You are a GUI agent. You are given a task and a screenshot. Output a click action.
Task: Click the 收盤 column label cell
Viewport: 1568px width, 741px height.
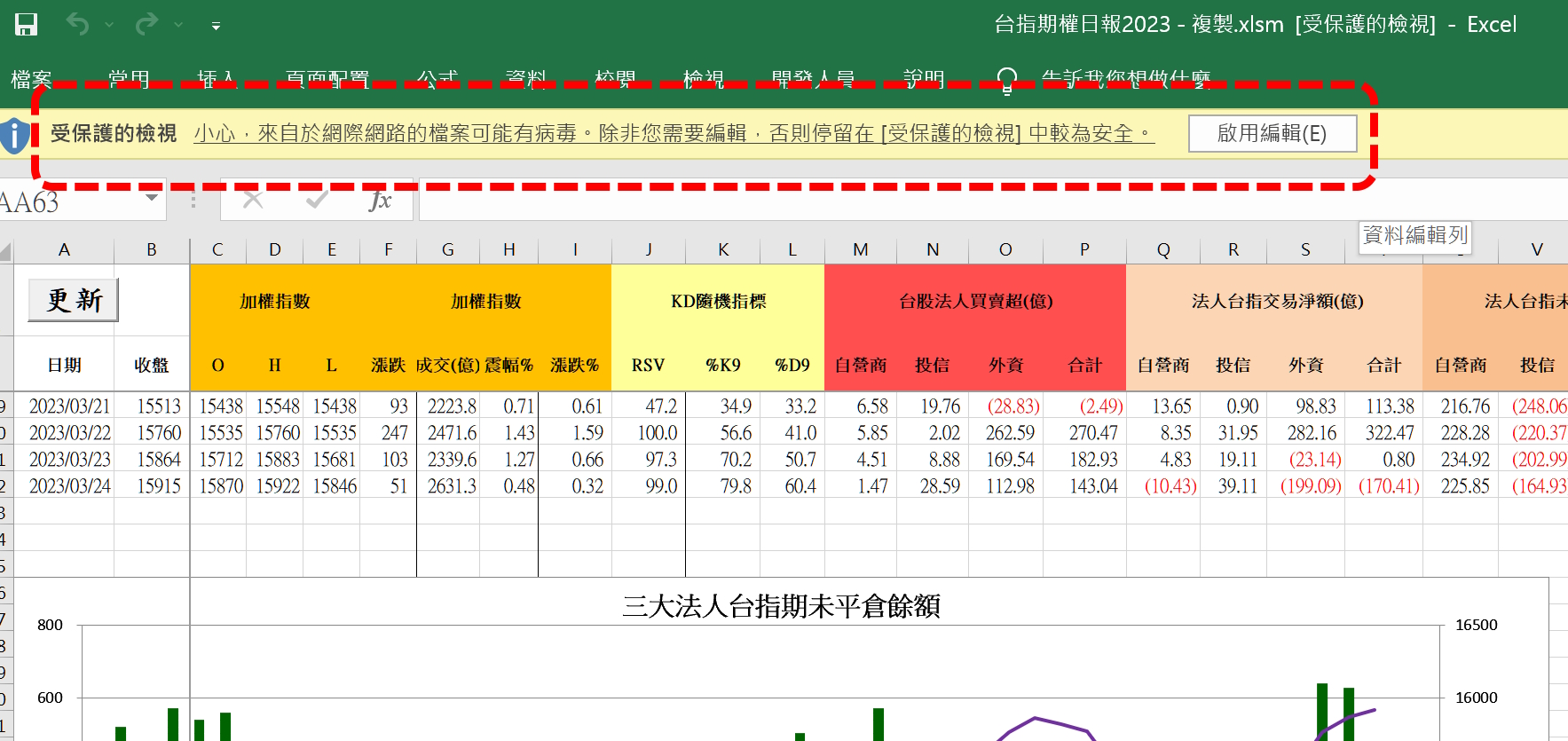point(152,365)
